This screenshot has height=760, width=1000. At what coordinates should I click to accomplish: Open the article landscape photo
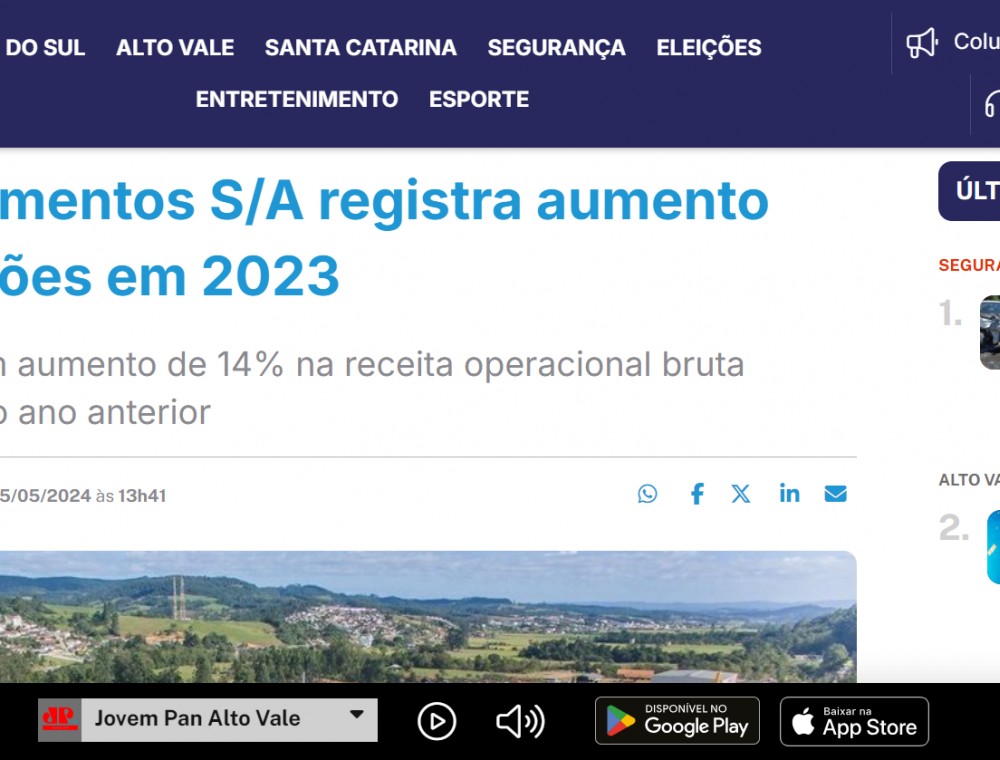(x=428, y=617)
